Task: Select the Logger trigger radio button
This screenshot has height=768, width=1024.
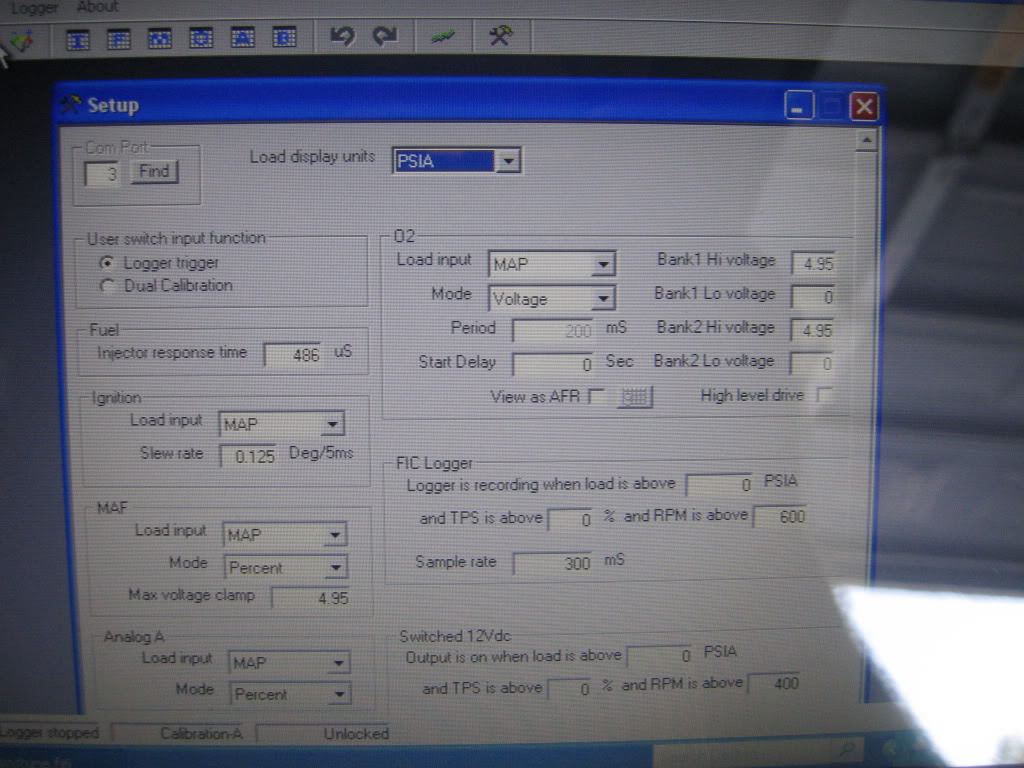Action: [106, 263]
